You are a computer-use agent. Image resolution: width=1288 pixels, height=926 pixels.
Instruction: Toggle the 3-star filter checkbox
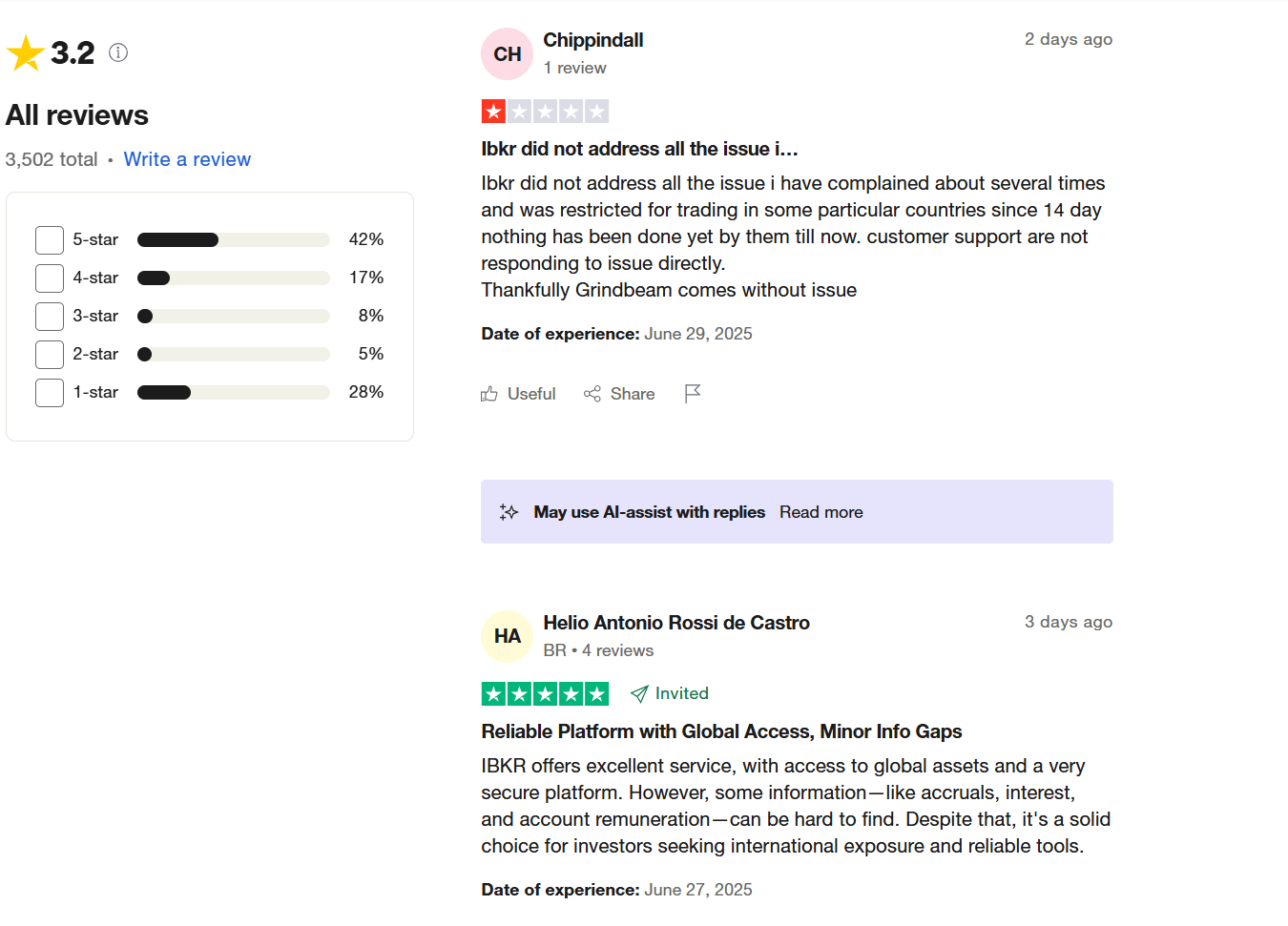pyautogui.click(x=50, y=317)
